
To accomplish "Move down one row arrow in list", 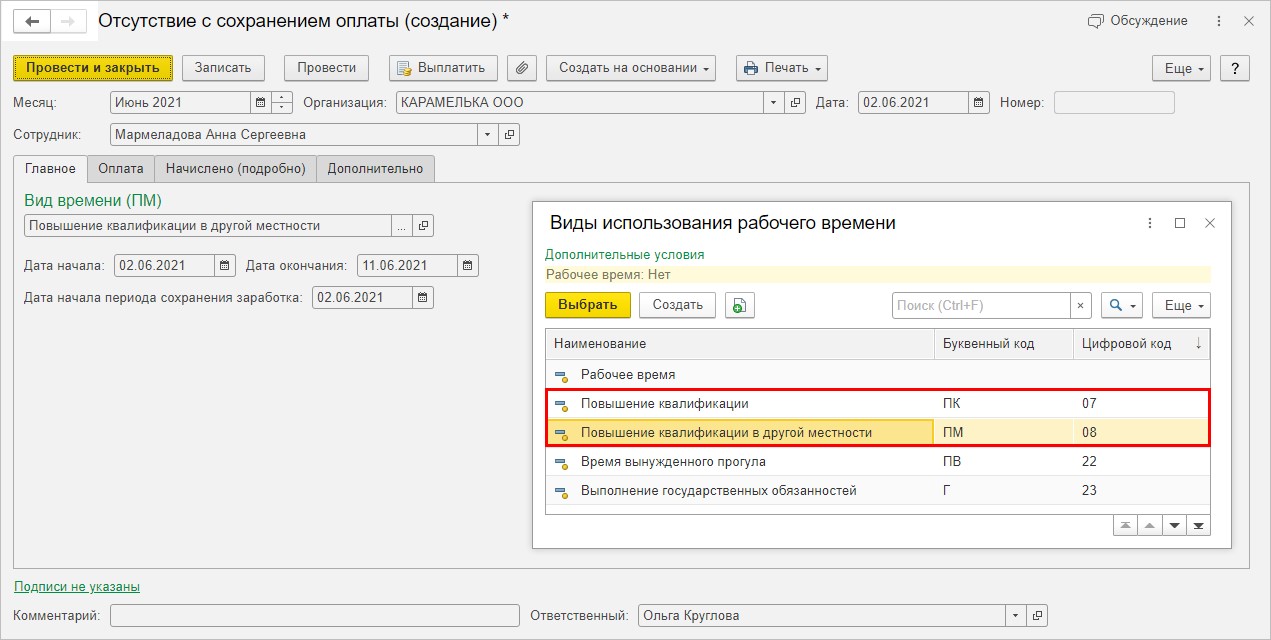I will [1174, 525].
